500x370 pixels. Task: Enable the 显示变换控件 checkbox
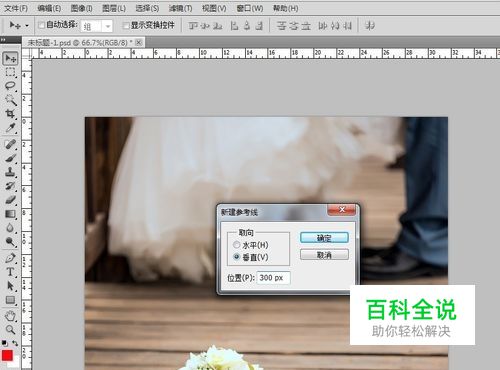click(x=126, y=25)
